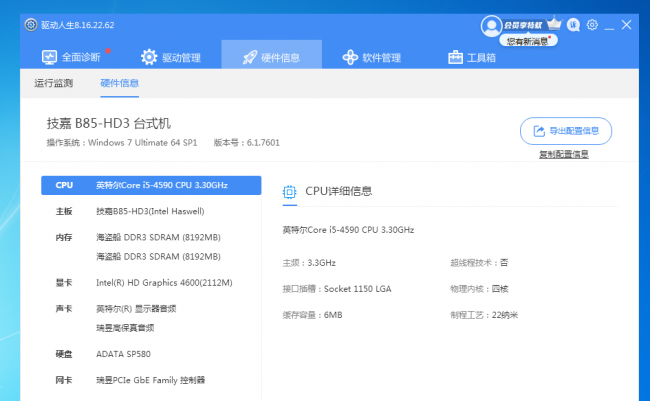Click the 驱动人生 app logo icon
This screenshot has width=650, height=401.
click(x=31, y=25)
